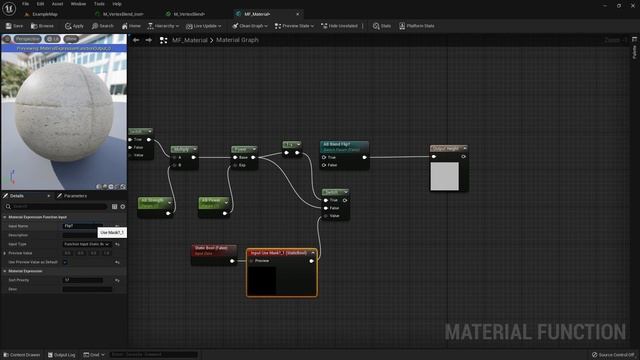Screen dimensions: 640x360
Task: Open the side Palette panel tab
Action: pyautogui.click(x=634, y=49)
